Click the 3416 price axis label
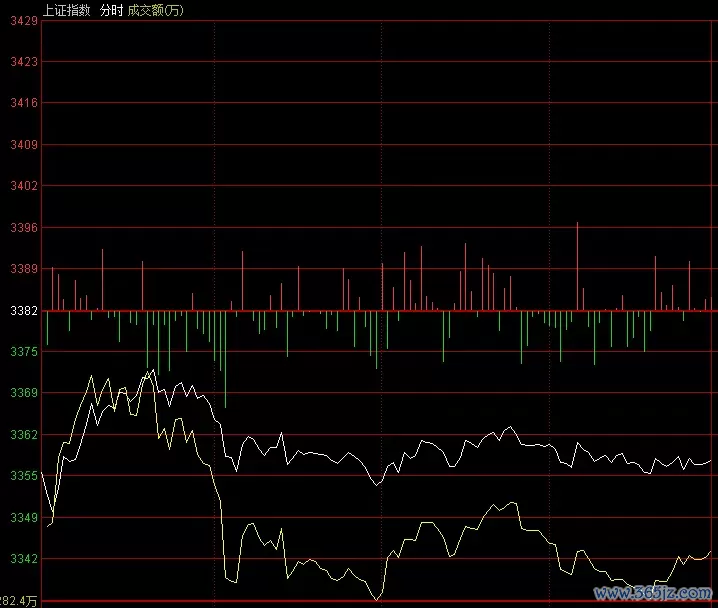This screenshot has width=718, height=608. 19,103
